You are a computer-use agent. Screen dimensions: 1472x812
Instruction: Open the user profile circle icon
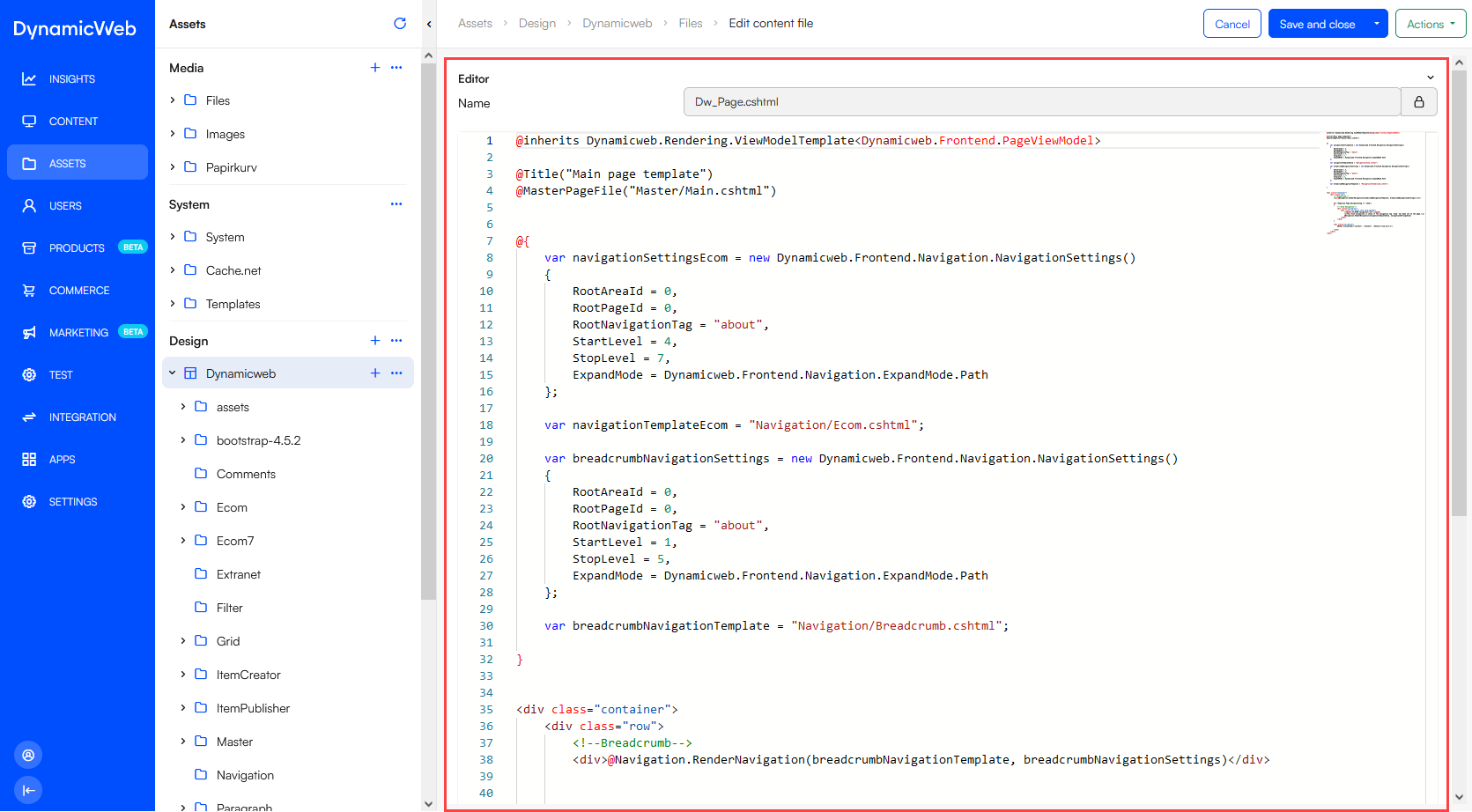click(28, 755)
